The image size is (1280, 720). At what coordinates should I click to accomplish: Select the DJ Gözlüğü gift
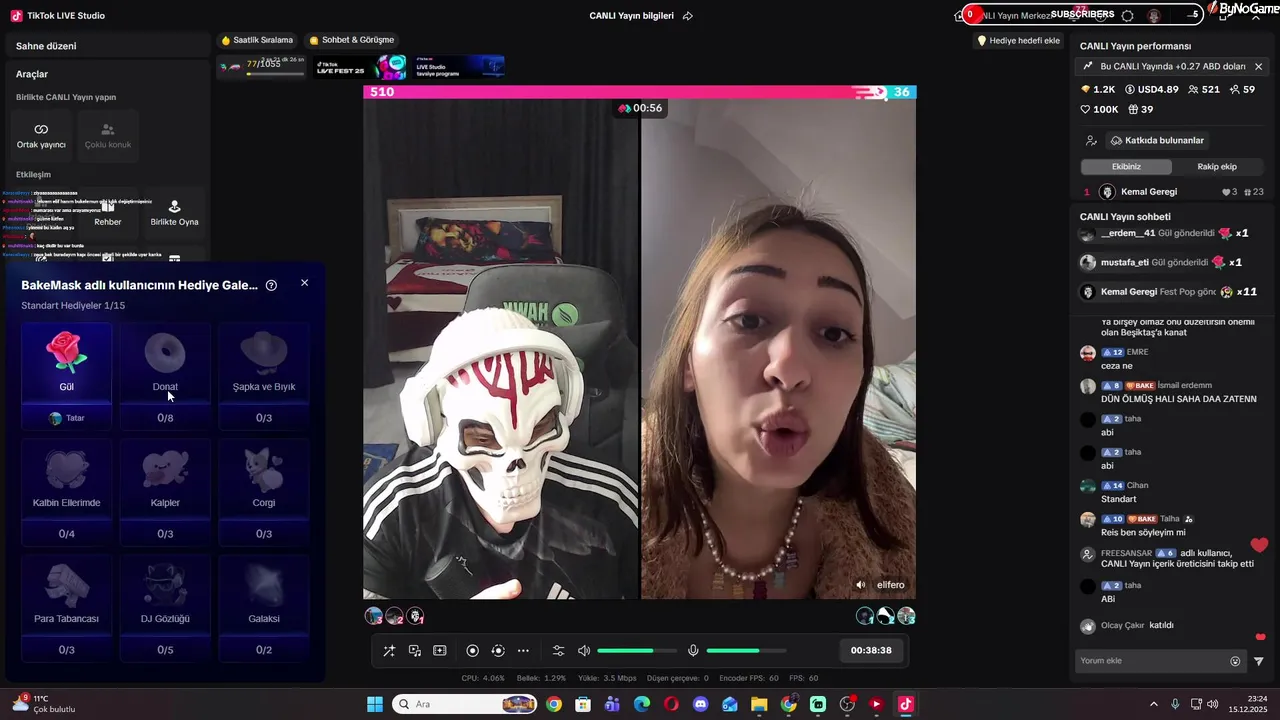(x=165, y=594)
